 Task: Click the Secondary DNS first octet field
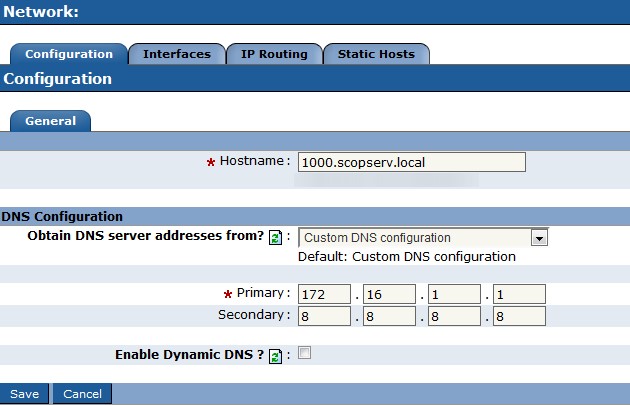[x=324, y=316]
